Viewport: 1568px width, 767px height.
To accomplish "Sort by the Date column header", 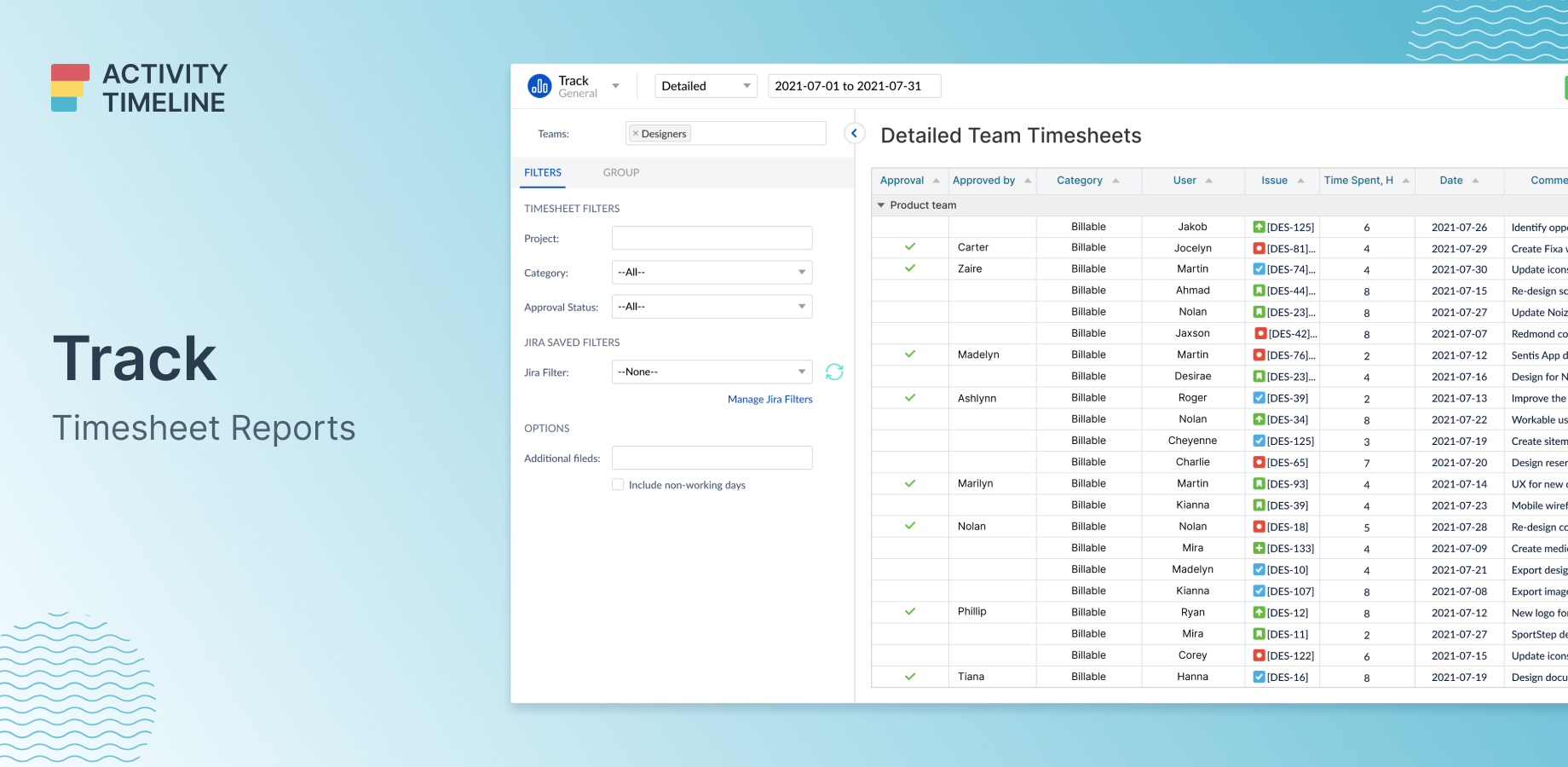I will 1459,181.
